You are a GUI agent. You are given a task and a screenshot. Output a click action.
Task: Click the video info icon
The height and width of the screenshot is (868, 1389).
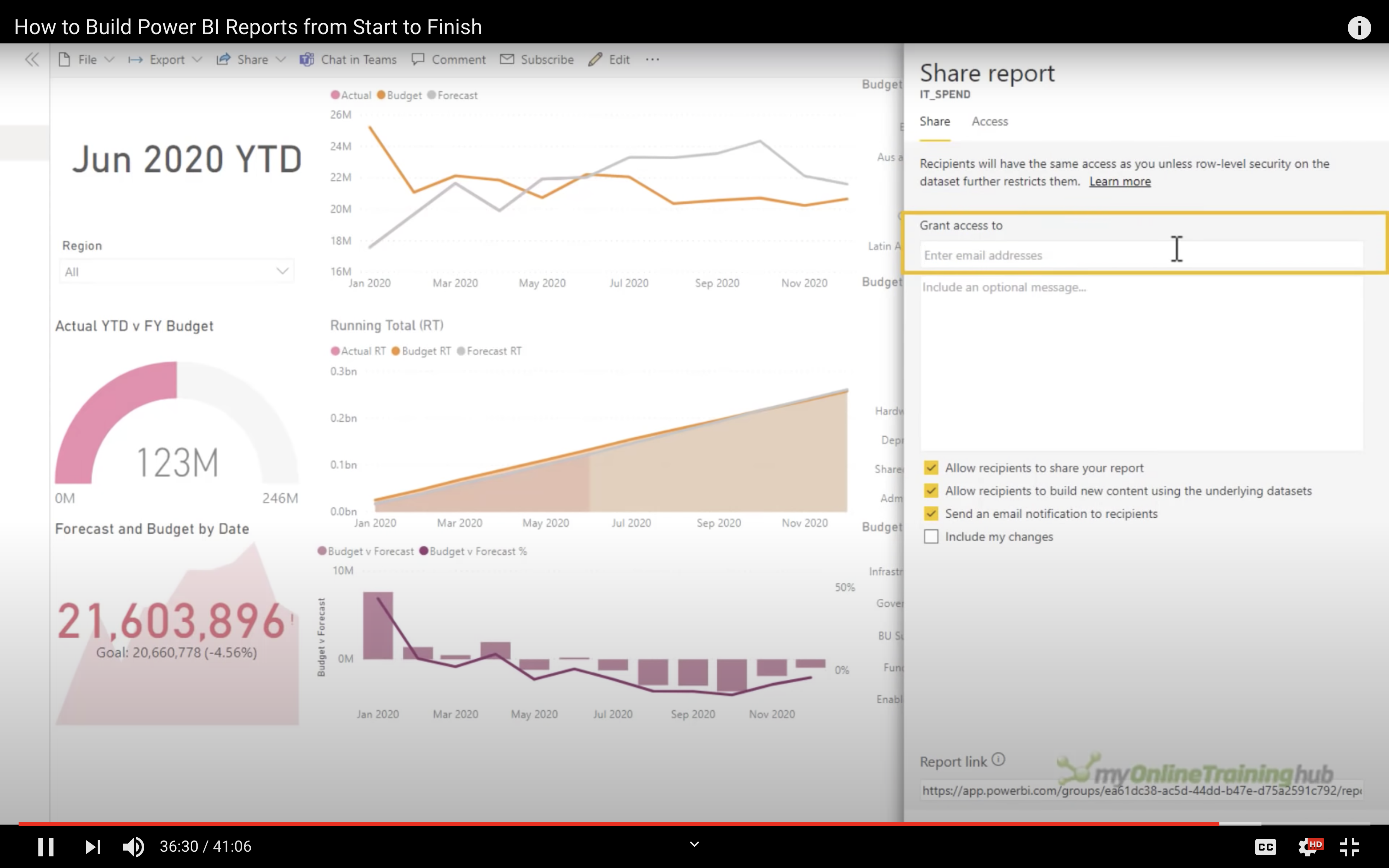coord(1359,28)
